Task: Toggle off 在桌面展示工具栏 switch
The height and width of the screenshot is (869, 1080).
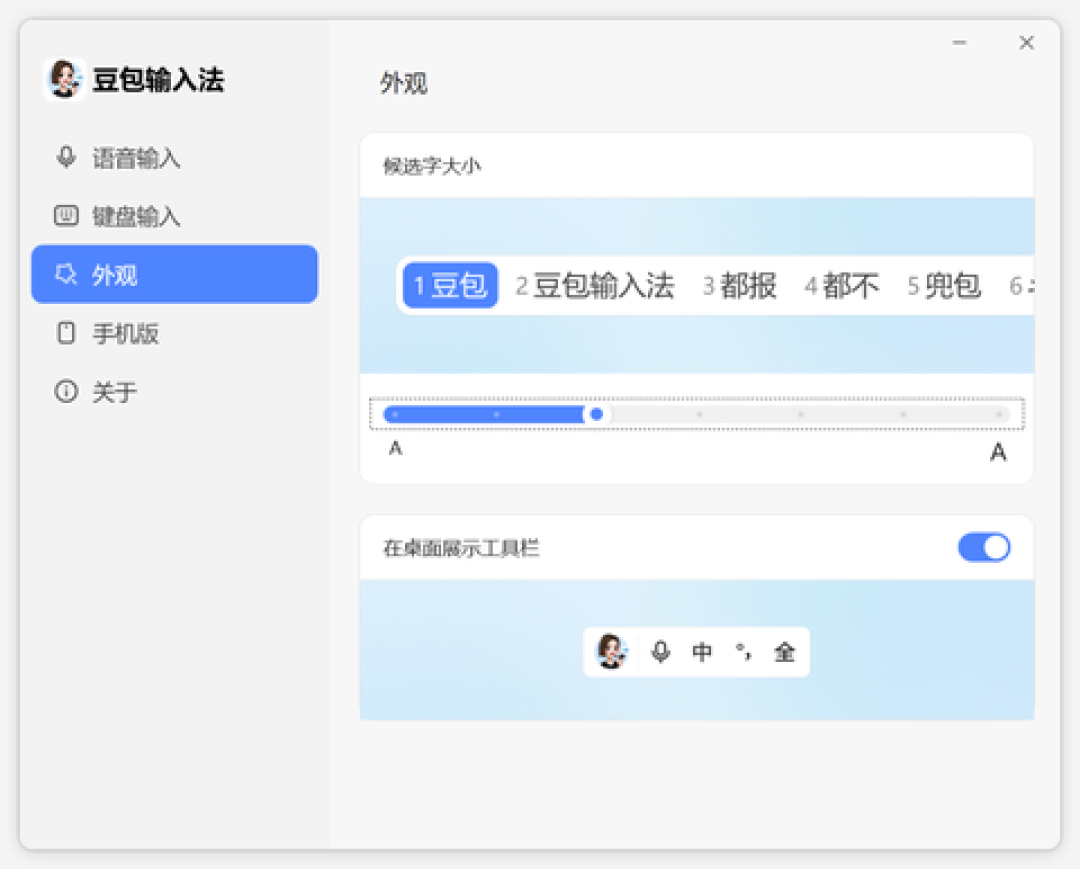Action: pyautogui.click(x=984, y=547)
